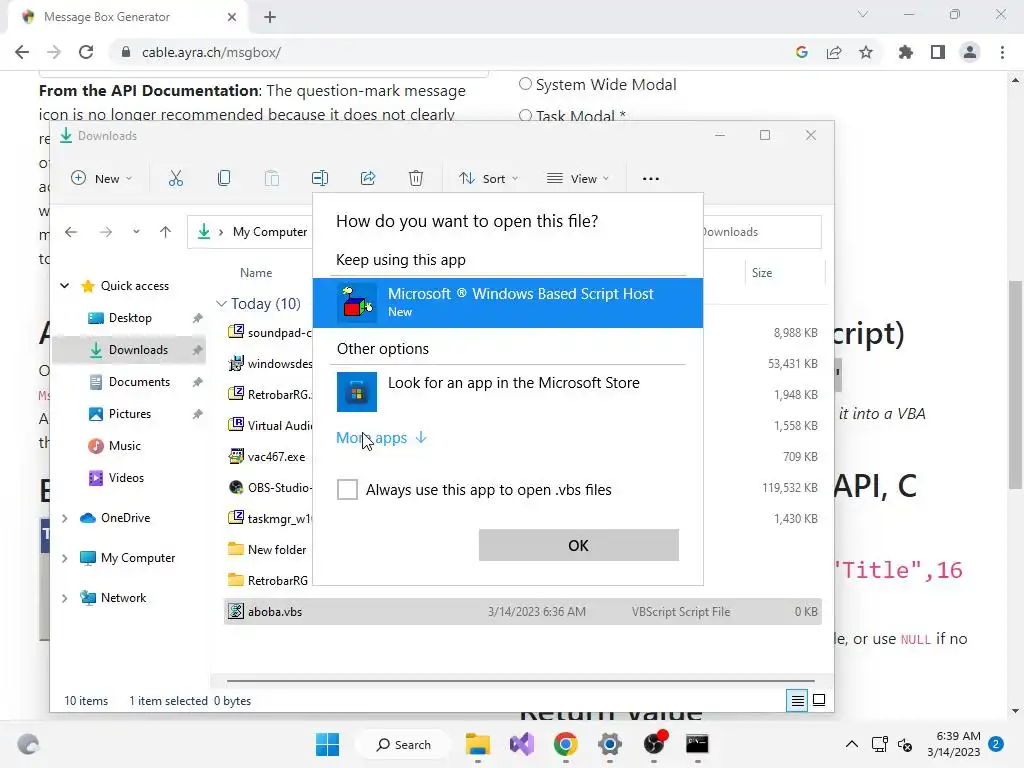Click the Paste icon in Explorer toolbar
The height and width of the screenshot is (768, 1024).
point(272,178)
